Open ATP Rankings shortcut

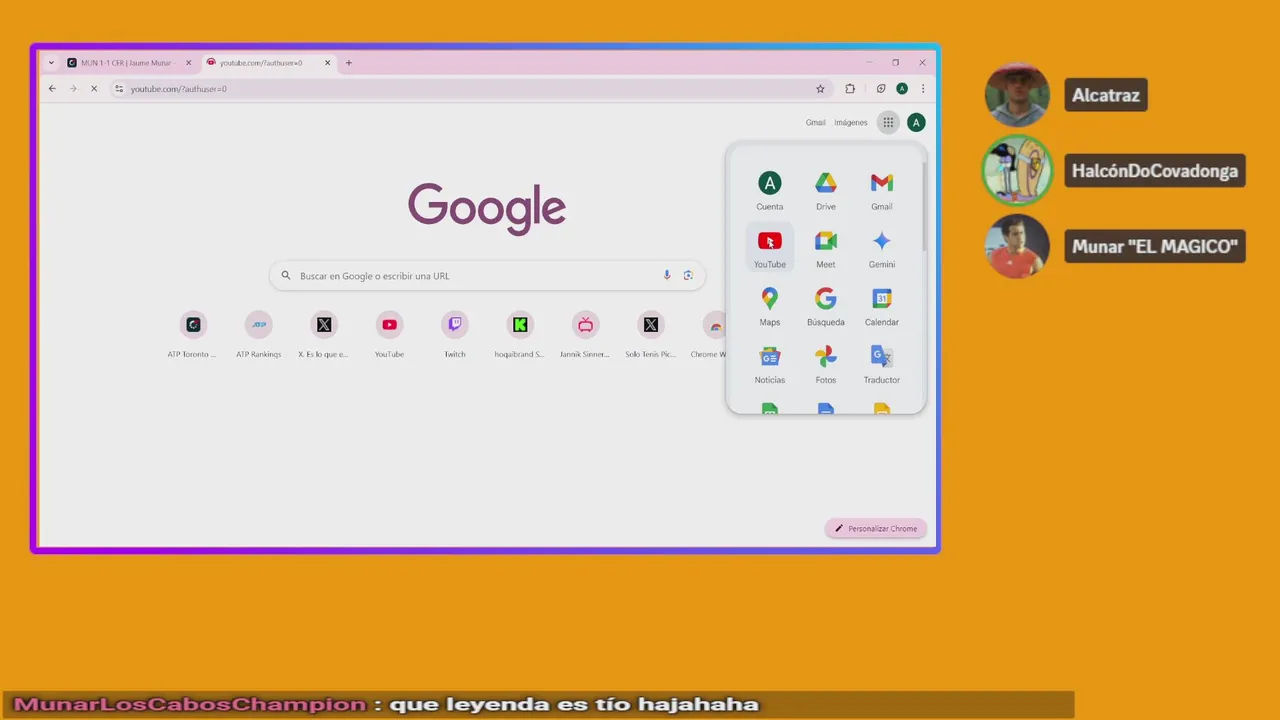pyautogui.click(x=258, y=335)
